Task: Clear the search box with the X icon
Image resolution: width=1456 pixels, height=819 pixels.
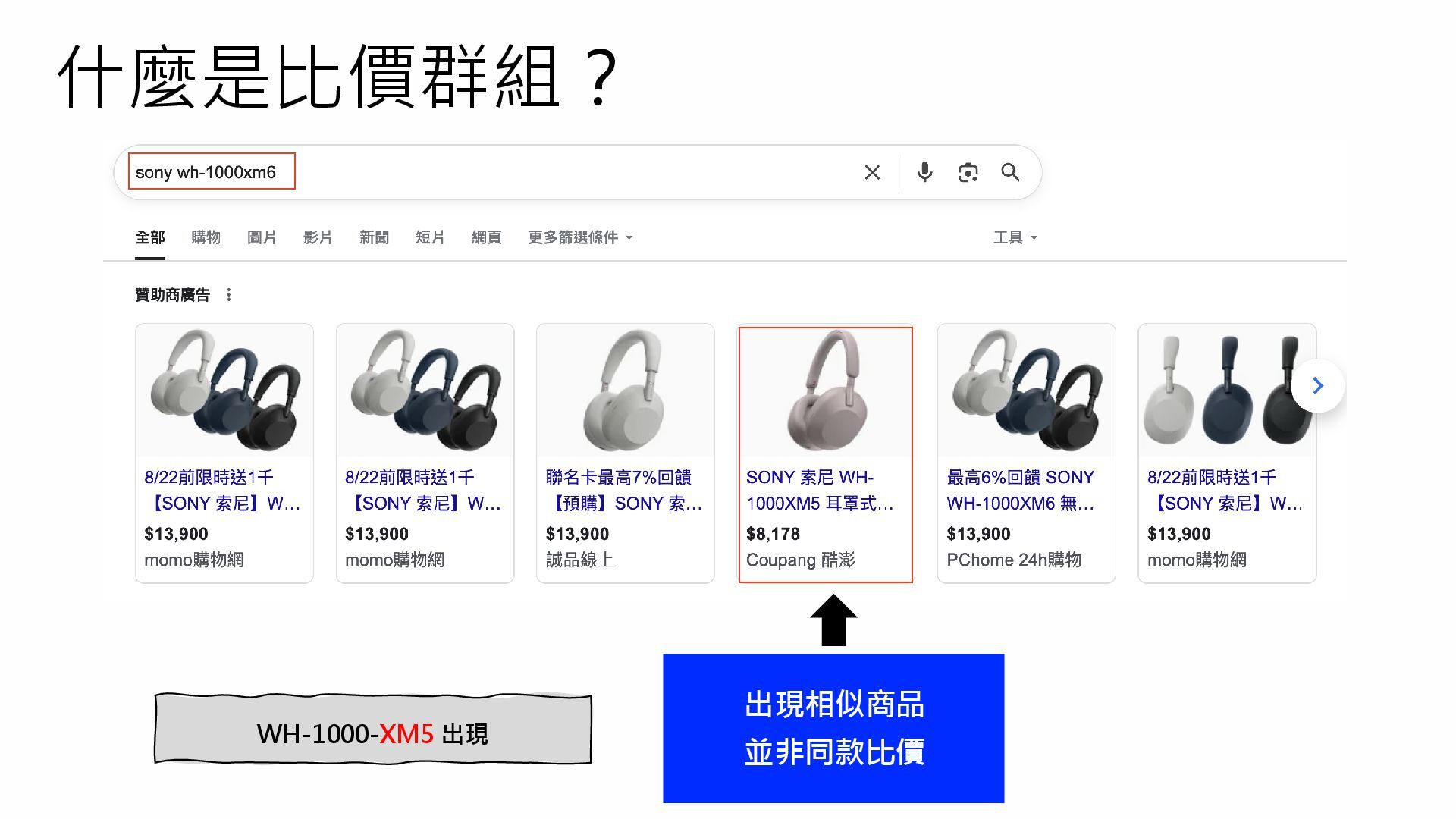Action: tap(872, 173)
